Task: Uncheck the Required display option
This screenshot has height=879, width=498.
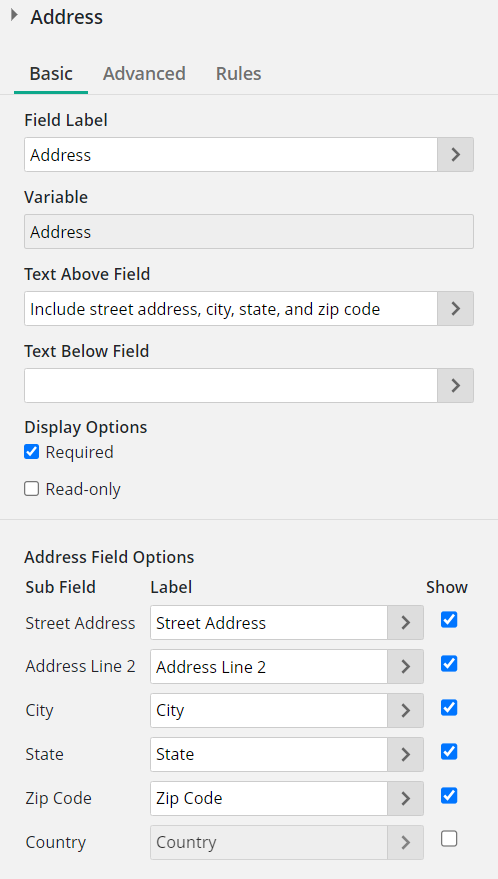Action: [31, 452]
